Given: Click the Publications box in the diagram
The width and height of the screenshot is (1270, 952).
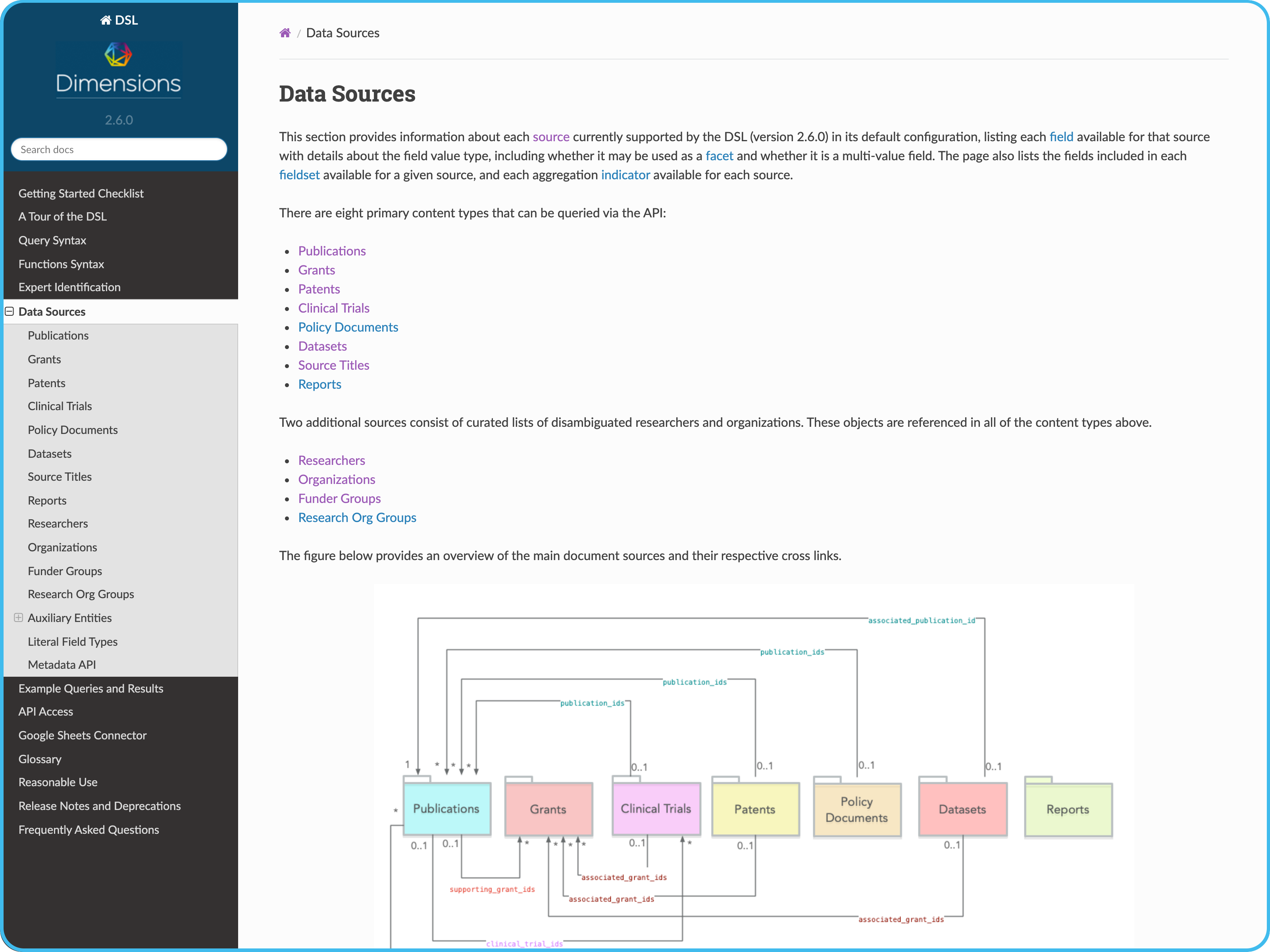Looking at the screenshot, I should 446,808.
